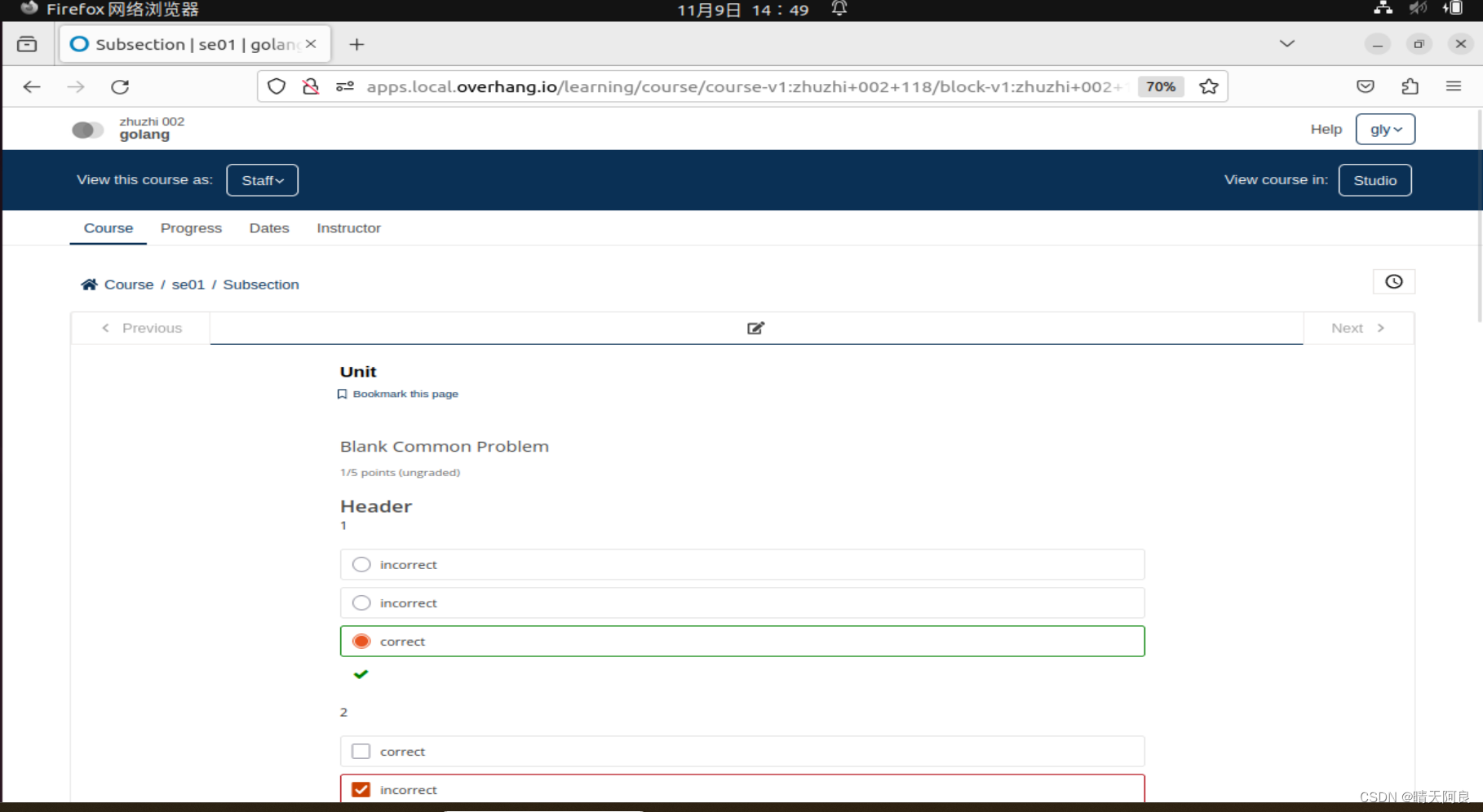
Task: Star this page in the address bar
Action: 1208,86
